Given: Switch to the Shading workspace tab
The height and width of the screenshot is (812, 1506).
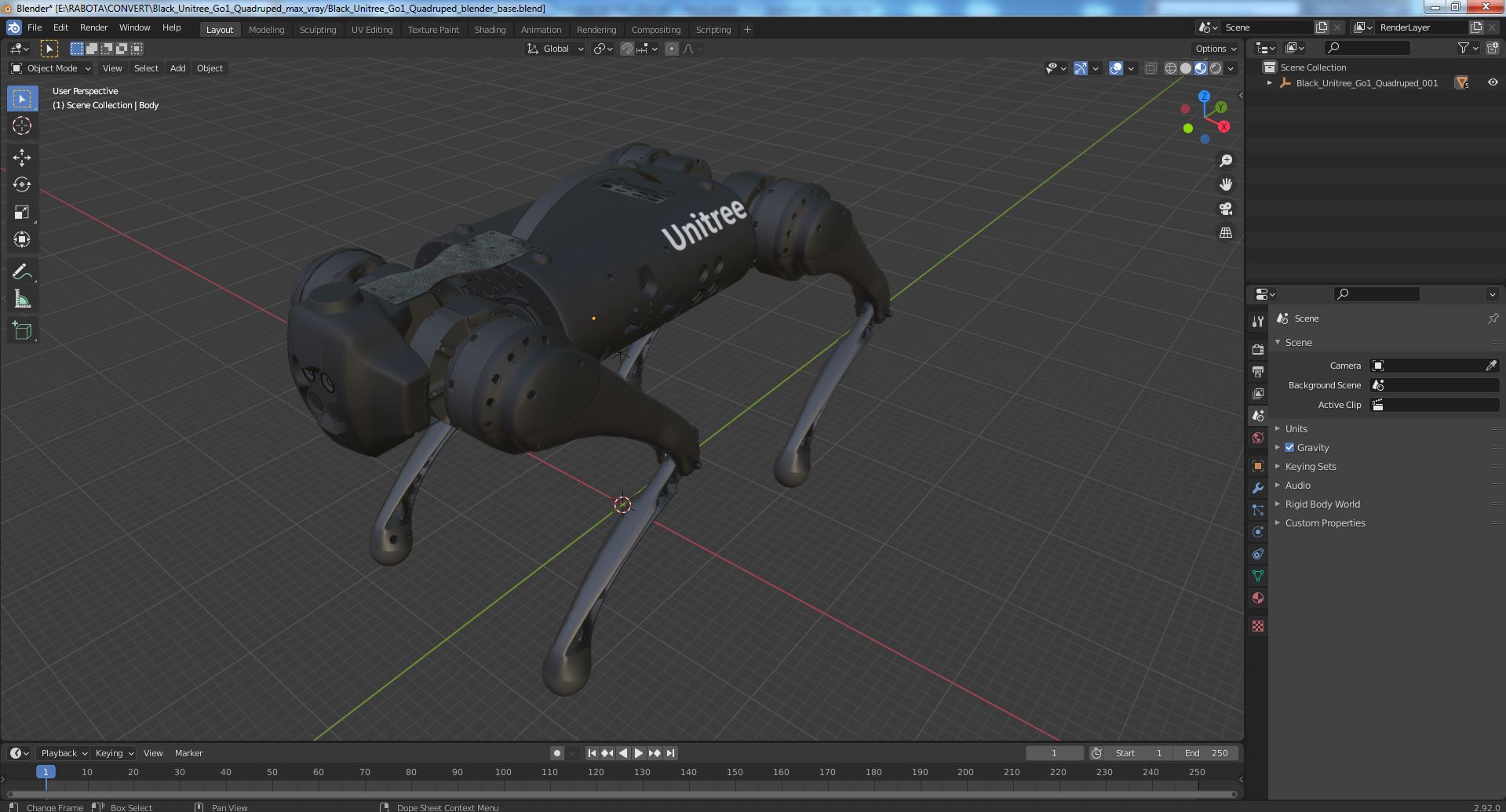Looking at the screenshot, I should (x=490, y=30).
